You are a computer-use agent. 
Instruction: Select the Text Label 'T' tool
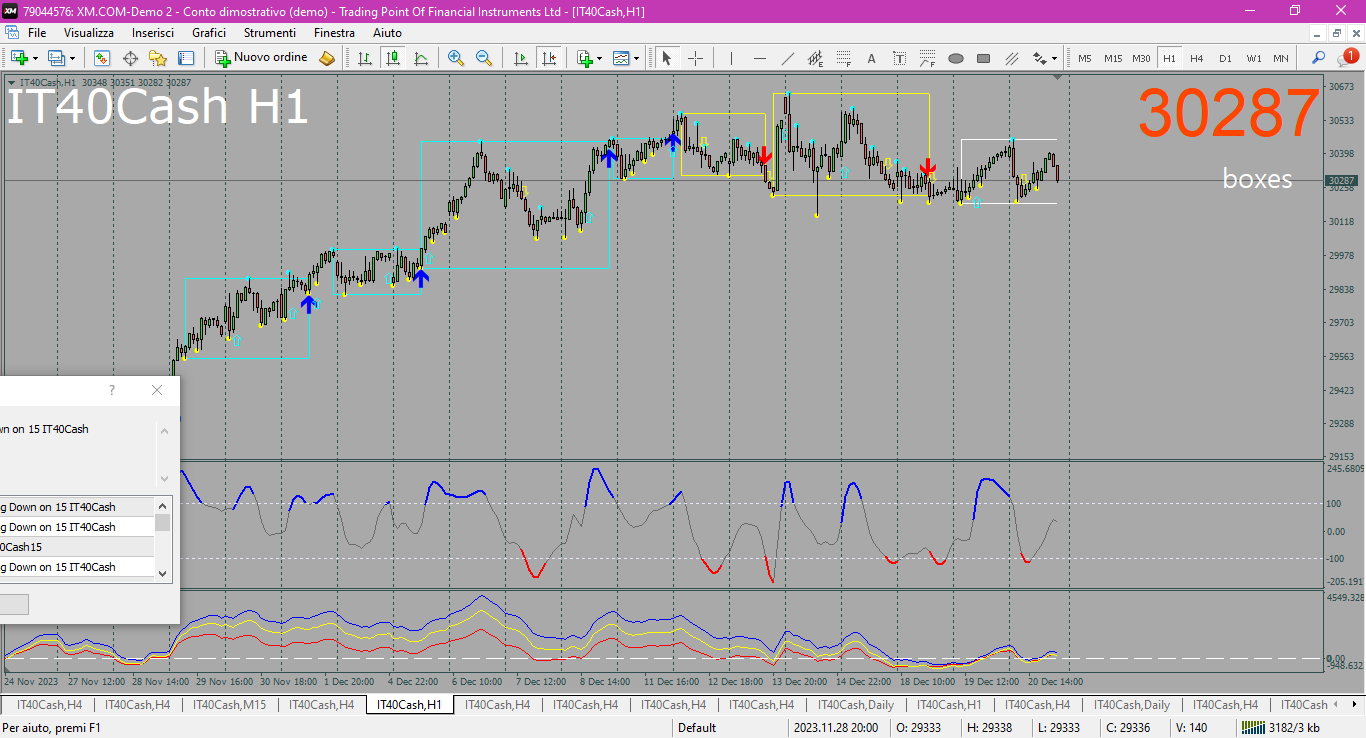(x=899, y=58)
